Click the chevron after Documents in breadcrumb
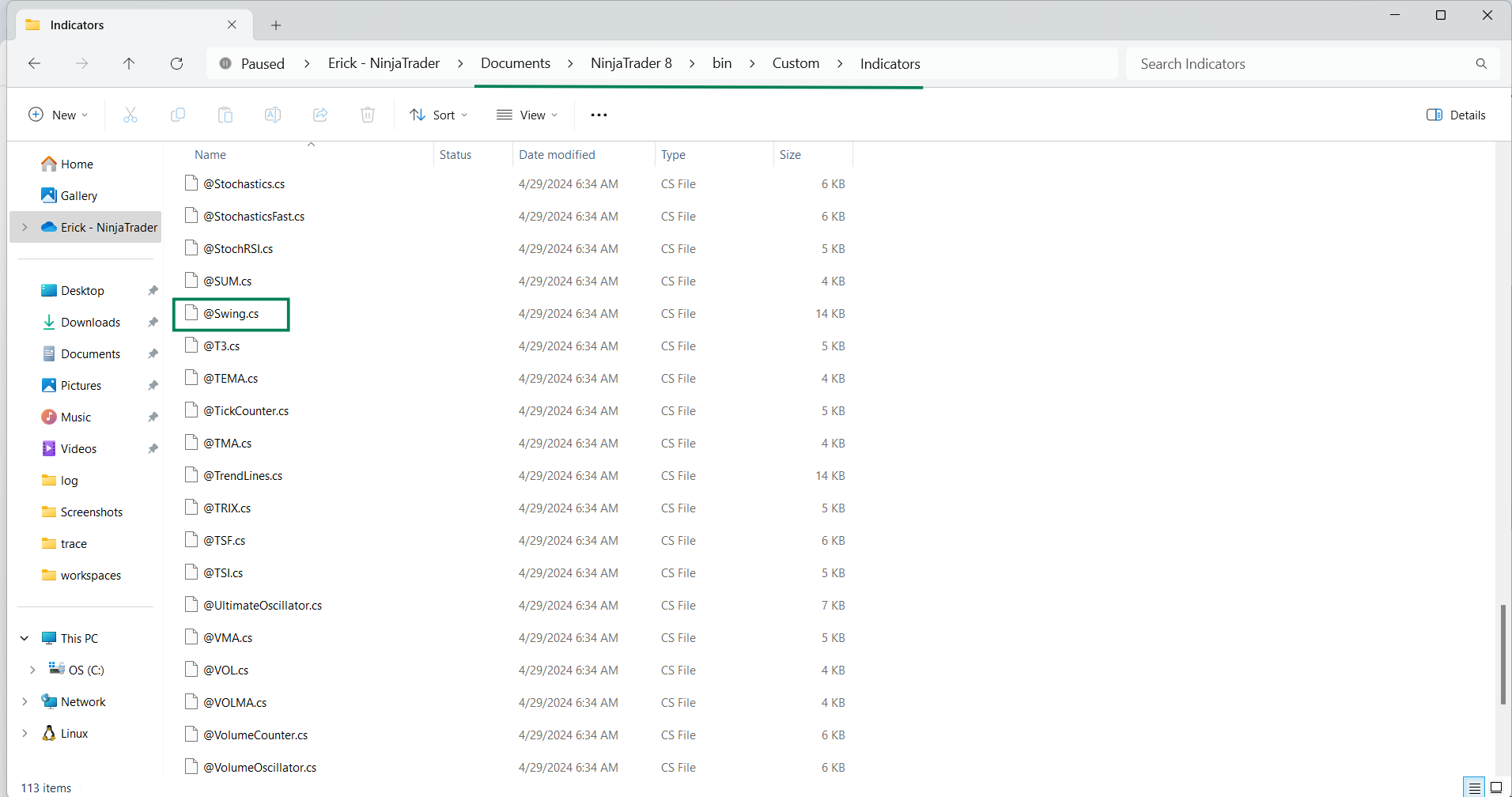This screenshot has height=797, width=1512. coord(570,63)
